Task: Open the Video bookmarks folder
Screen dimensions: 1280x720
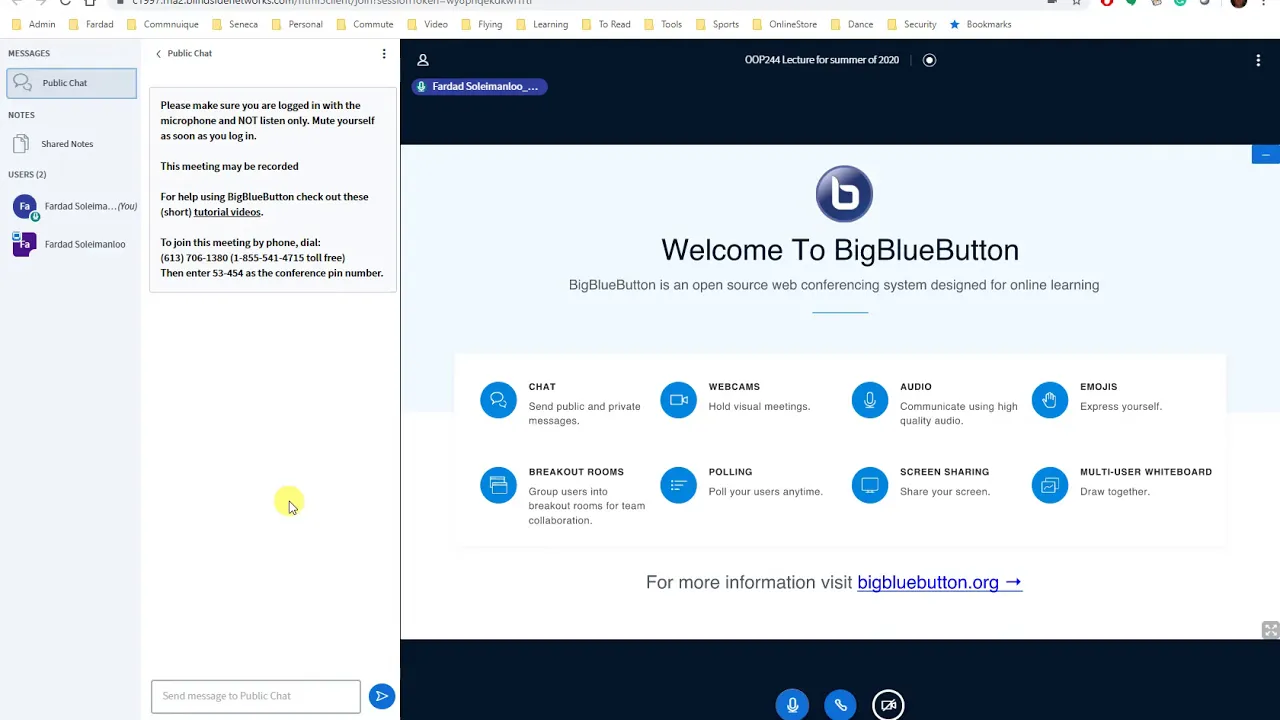Action: click(427, 24)
